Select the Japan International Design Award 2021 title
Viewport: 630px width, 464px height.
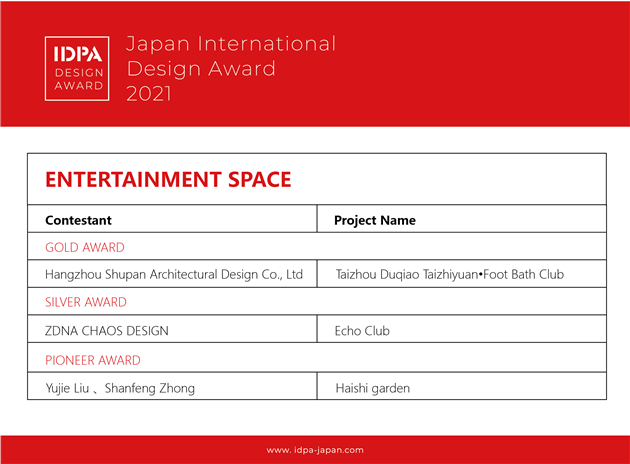point(231,68)
